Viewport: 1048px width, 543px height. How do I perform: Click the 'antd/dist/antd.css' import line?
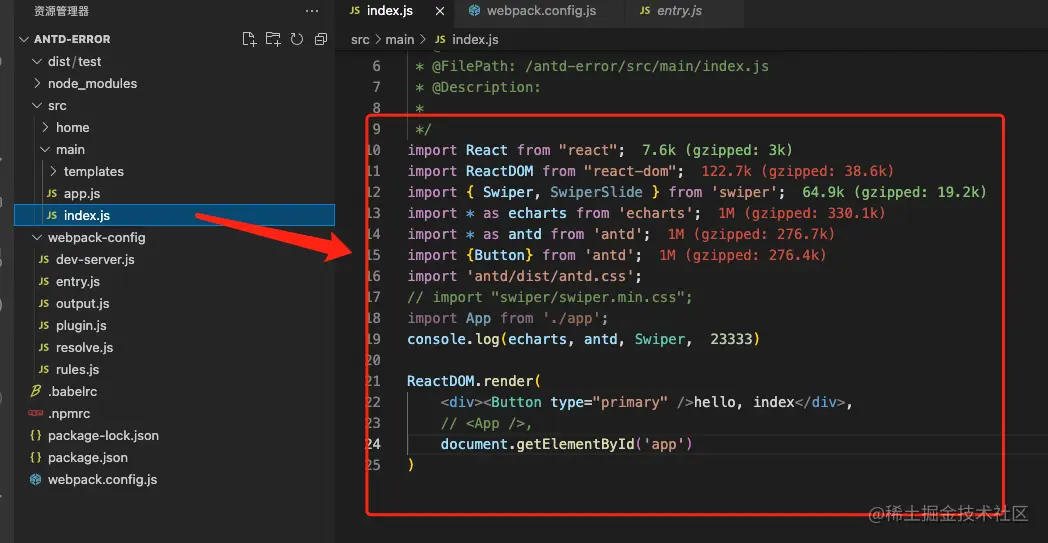pos(525,276)
